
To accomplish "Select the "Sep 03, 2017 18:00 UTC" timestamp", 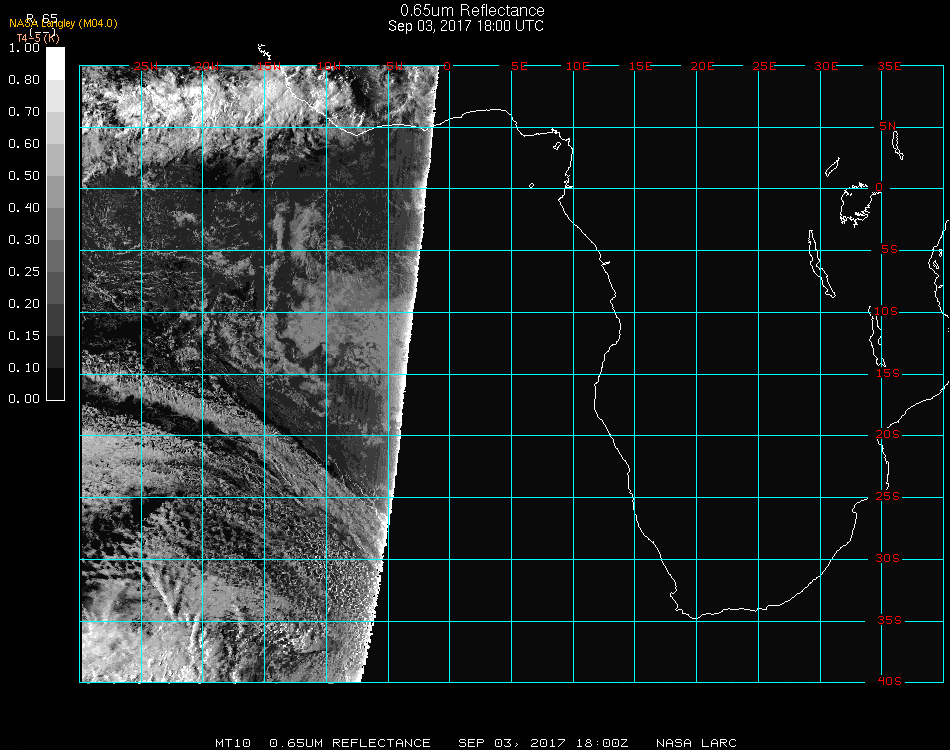I will pyautogui.click(x=466, y=26).
